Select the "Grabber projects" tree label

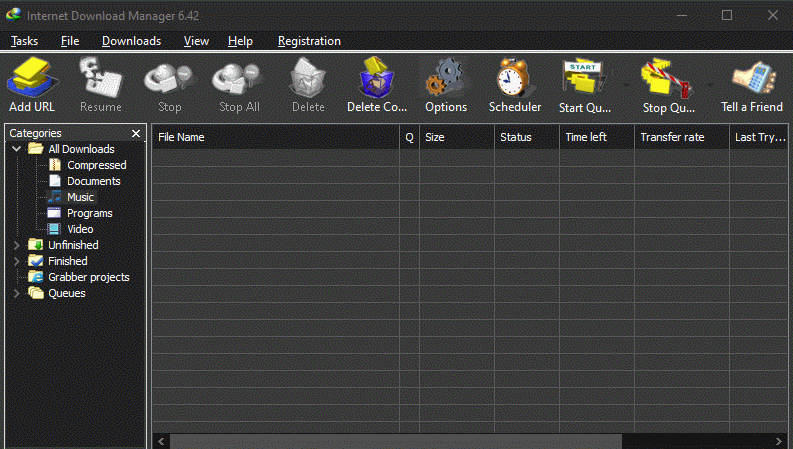click(x=89, y=277)
